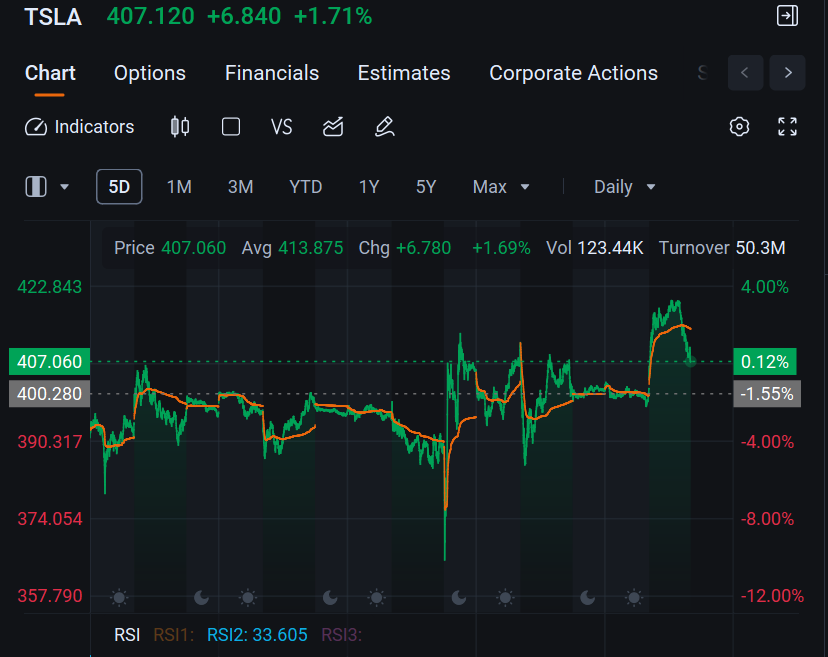Switch chart style with the candlestick icon
This screenshot has height=657, width=828.
180,127
